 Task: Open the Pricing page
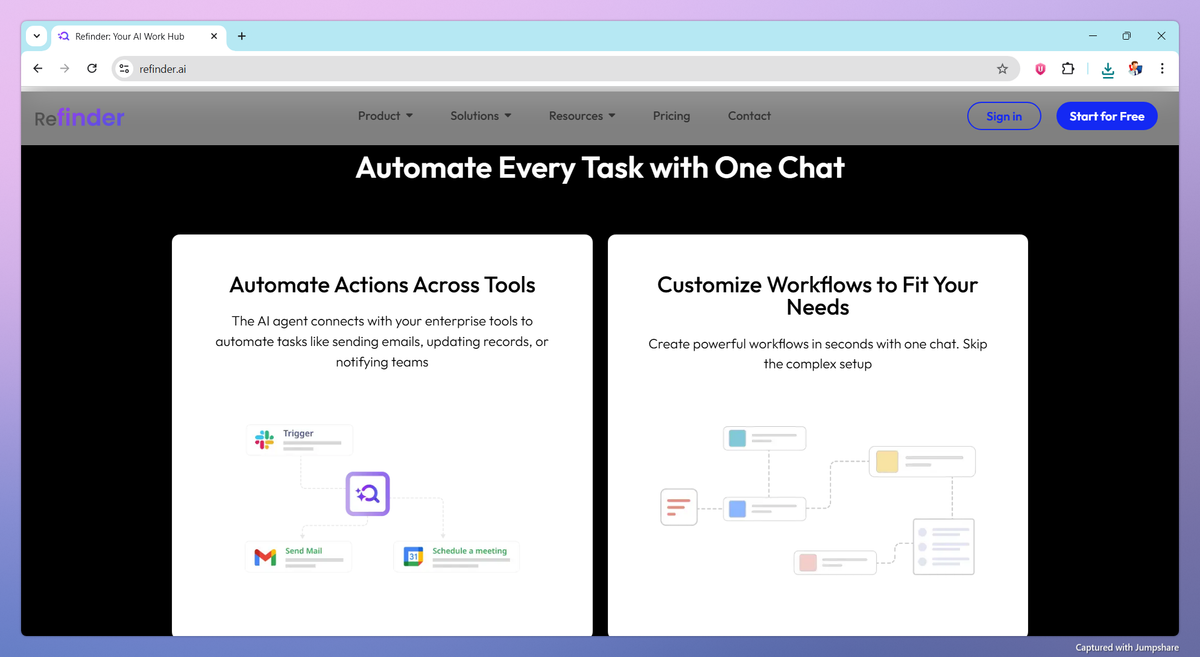tap(671, 116)
